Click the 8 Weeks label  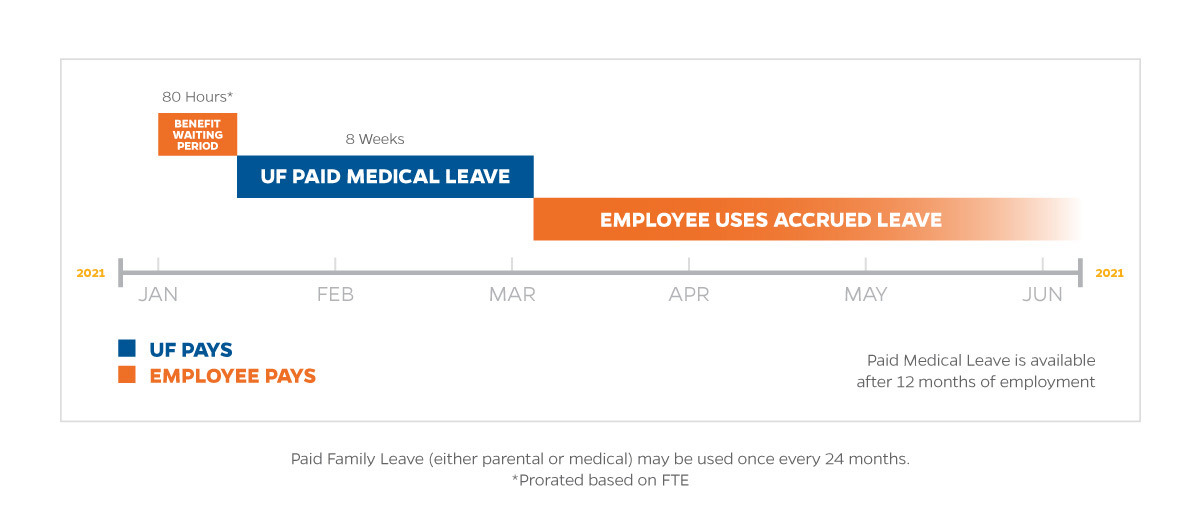pyautogui.click(x=375, y=139)
